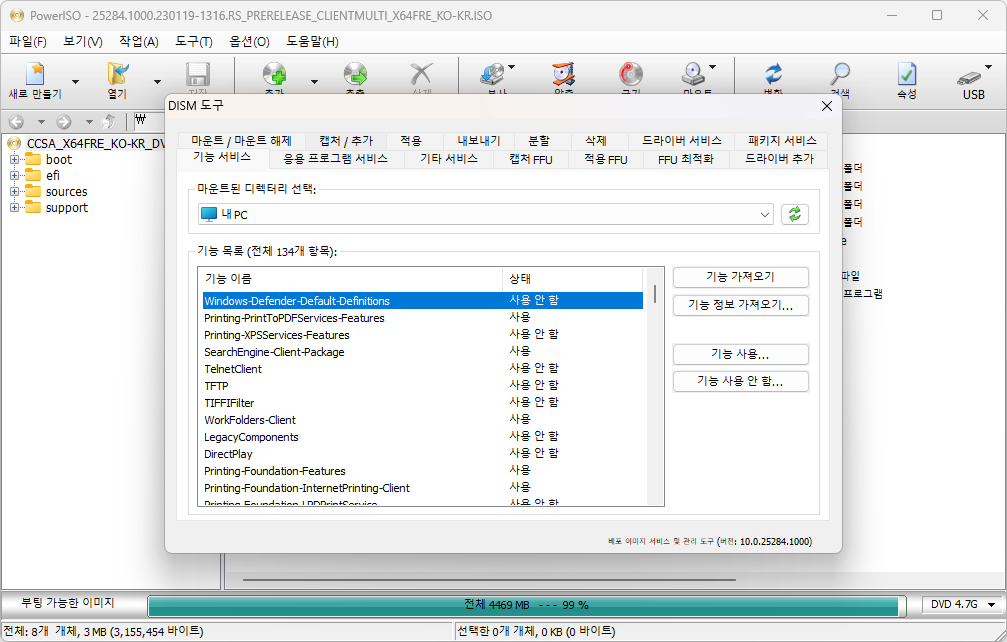Click the 기능 사용... button
The height and width of the screenshot is (642, 1007).
tap(740, 354)
